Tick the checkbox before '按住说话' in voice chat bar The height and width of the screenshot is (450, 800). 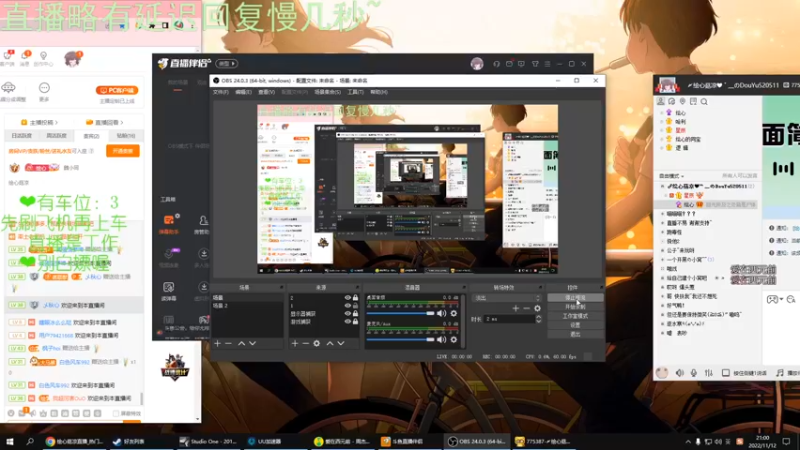click(726, 373)
